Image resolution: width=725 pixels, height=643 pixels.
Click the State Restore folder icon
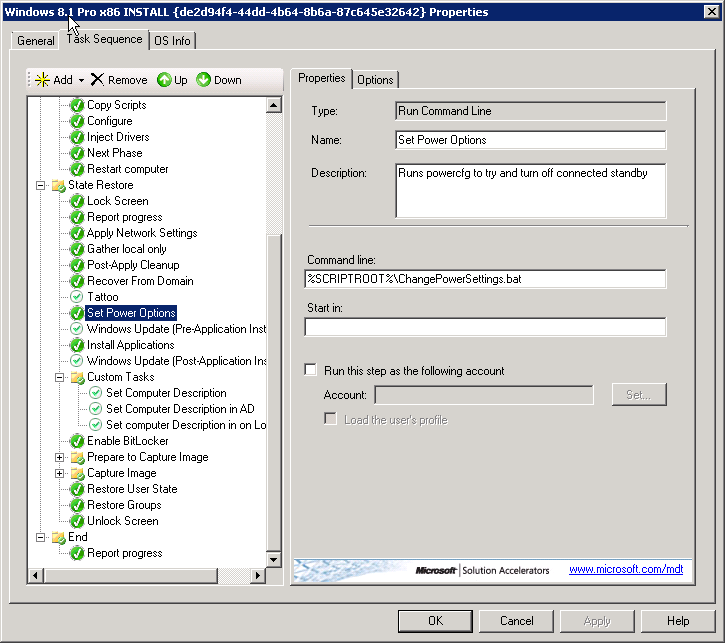(x=58, y=185)
